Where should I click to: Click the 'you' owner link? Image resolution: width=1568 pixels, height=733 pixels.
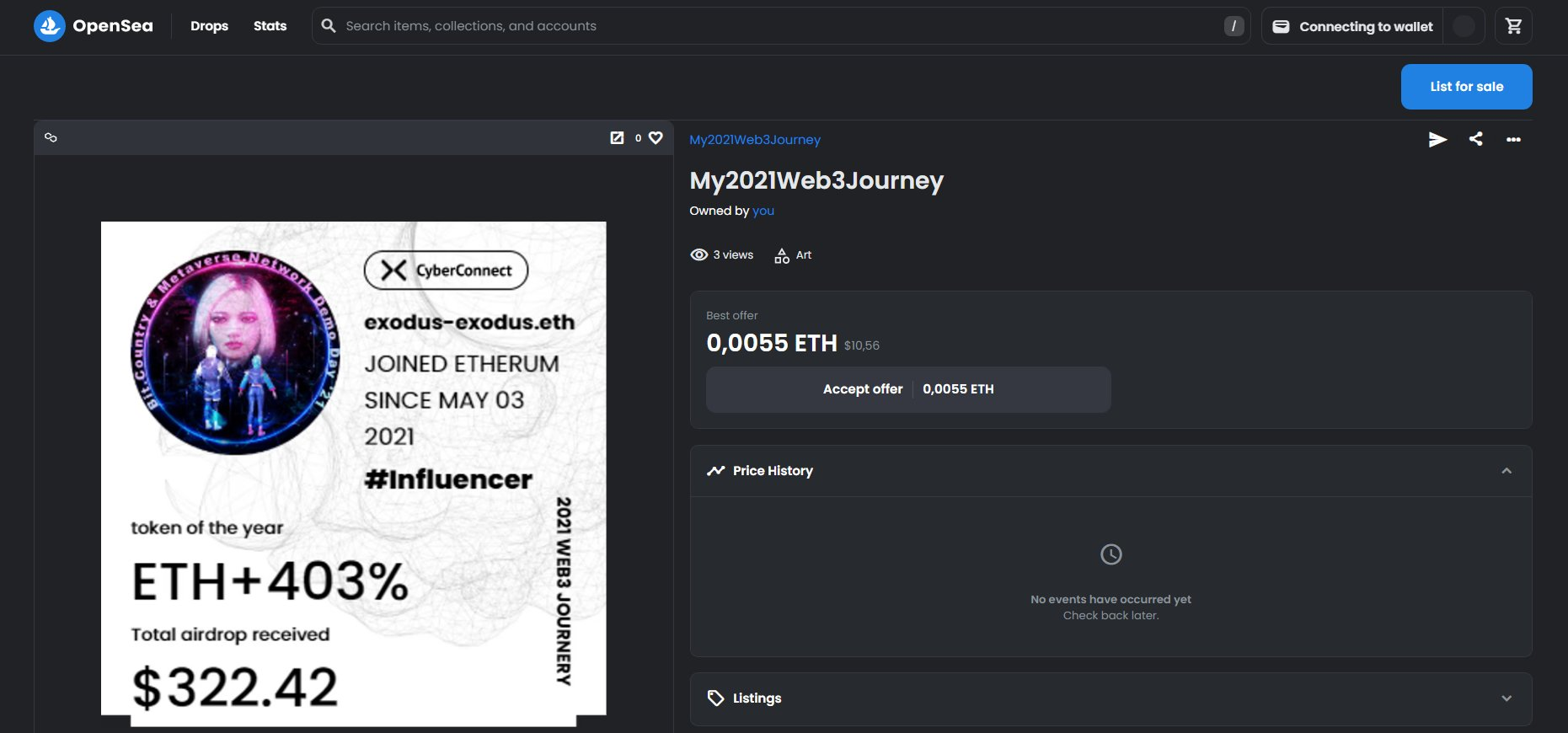[x=763, y=211]
